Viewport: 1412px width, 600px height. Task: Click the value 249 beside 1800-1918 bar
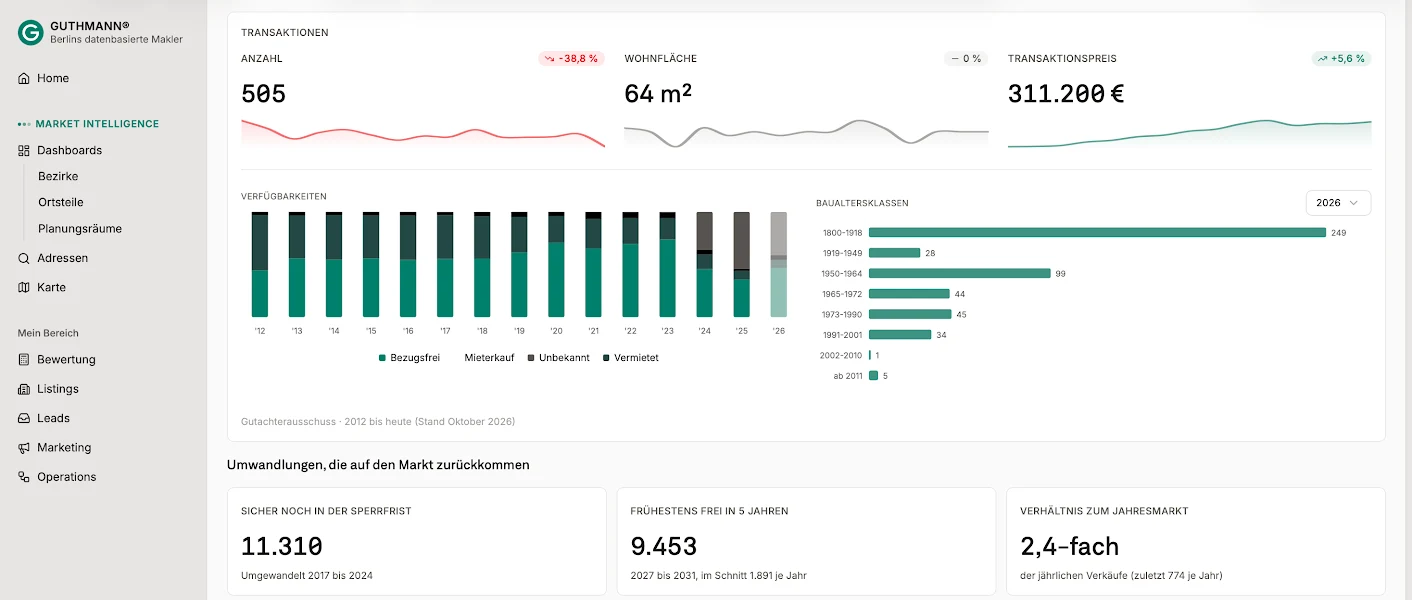pos(1339,232)
